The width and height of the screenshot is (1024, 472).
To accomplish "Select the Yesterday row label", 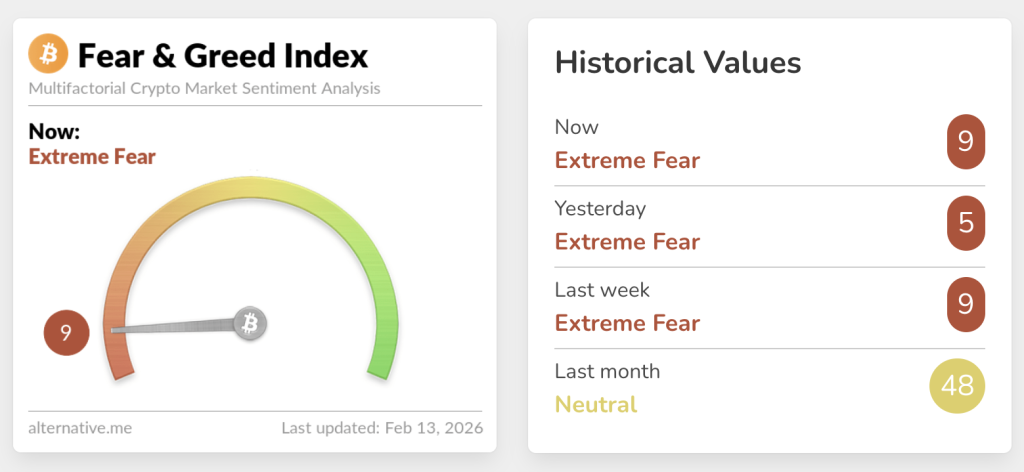I will tap(600, 208).
